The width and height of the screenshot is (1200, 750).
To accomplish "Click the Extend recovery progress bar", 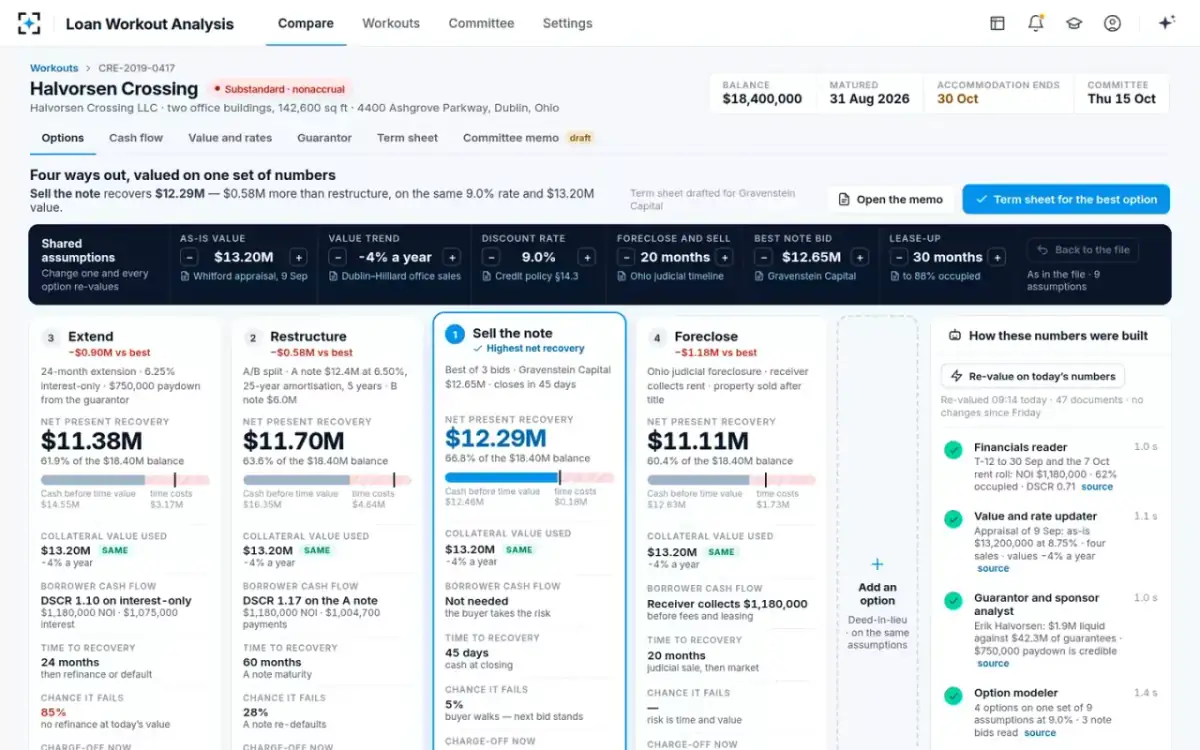I will tap(125, 480).
